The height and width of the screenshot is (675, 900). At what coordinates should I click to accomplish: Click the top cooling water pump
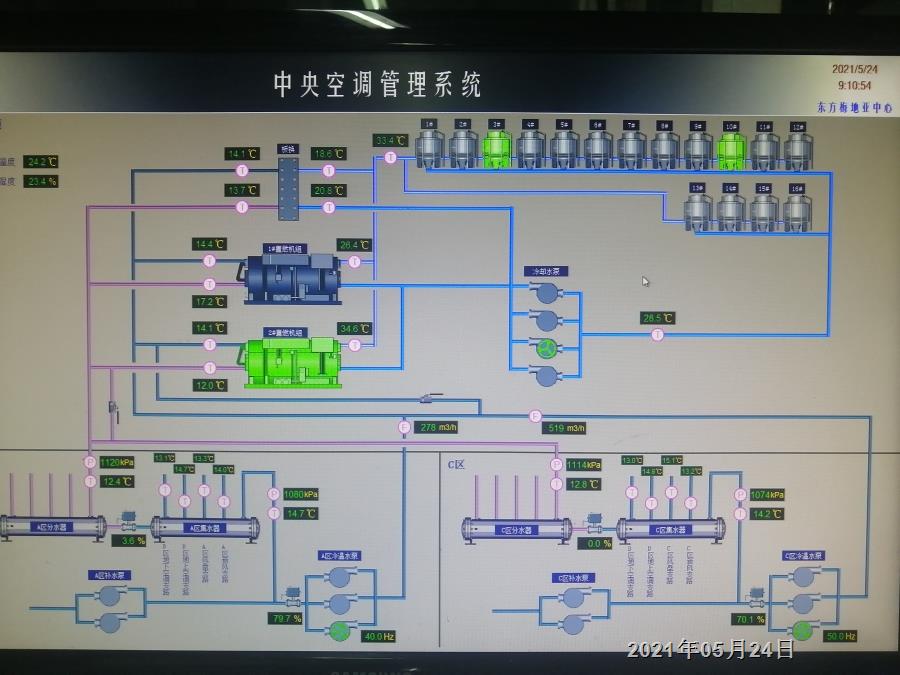tap(546, 293)
